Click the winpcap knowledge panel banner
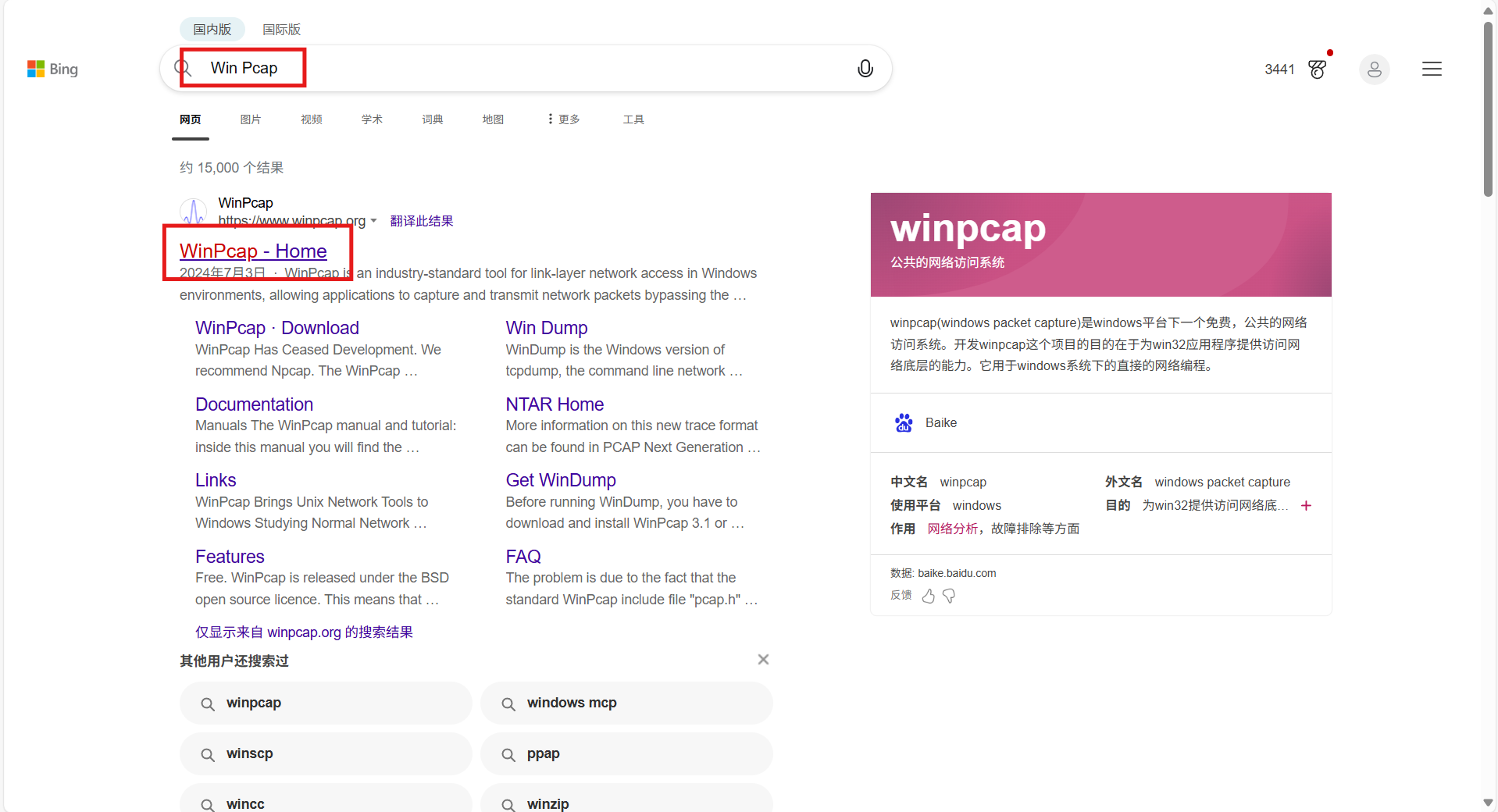The image size is (1498, 812). tap(1101, 244)
